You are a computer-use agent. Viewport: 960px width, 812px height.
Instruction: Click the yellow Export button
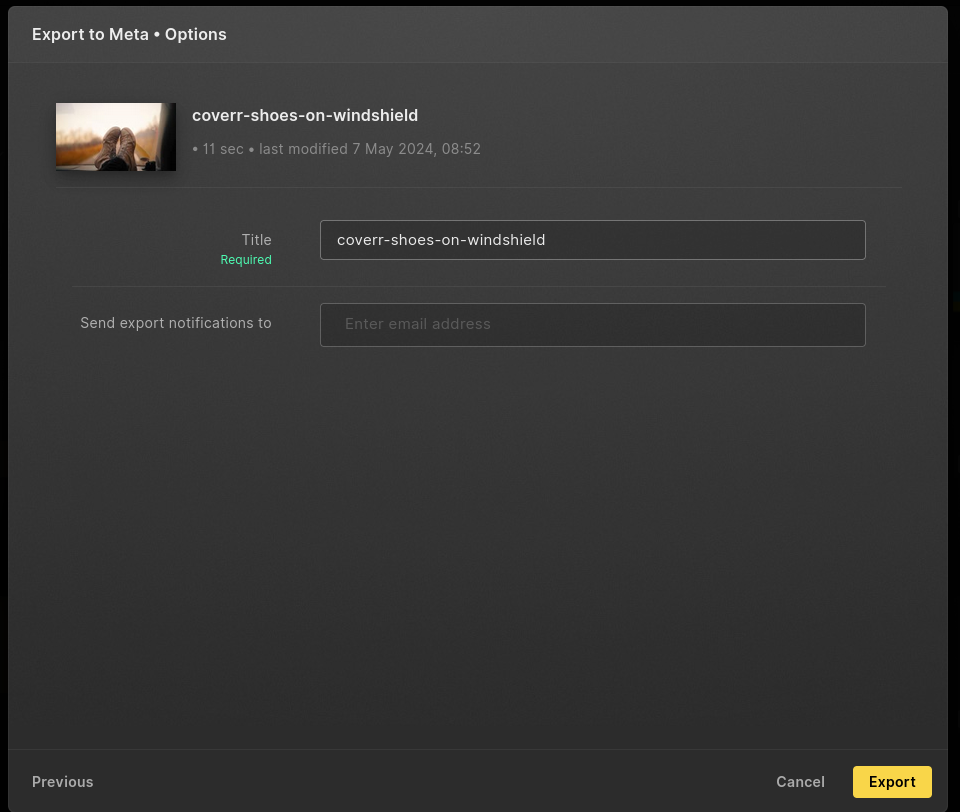tap(891, 781)
